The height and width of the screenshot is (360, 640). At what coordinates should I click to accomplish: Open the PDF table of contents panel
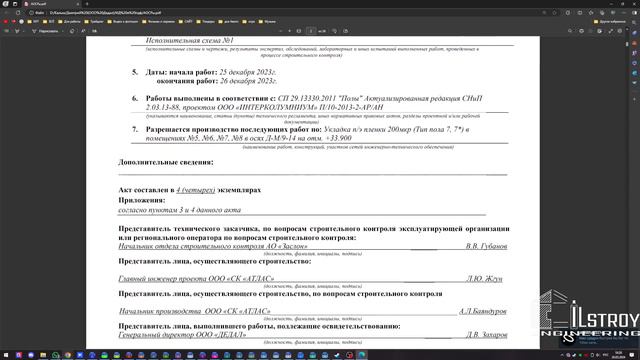[6, 31]
